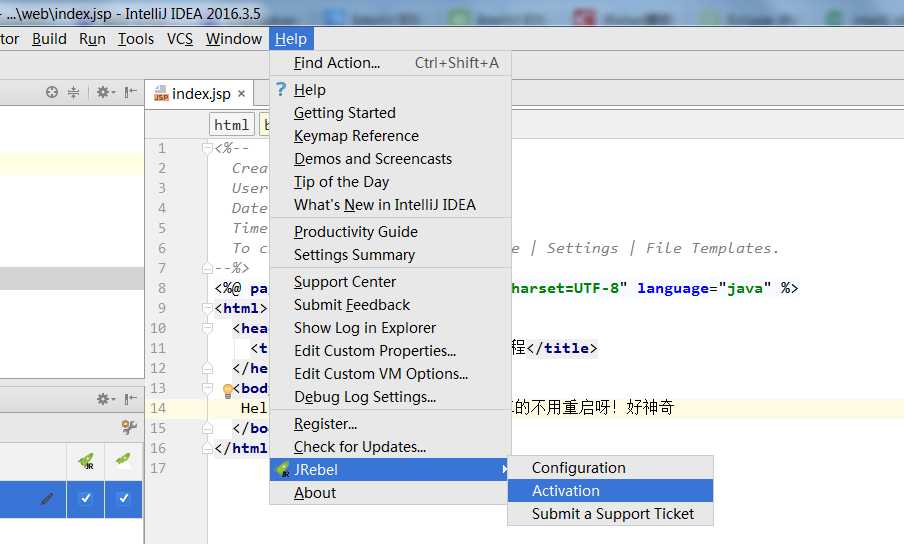This screenshot has height=544, width=904.
Task: Show Tip of the Day
Action: click(390, 182)
